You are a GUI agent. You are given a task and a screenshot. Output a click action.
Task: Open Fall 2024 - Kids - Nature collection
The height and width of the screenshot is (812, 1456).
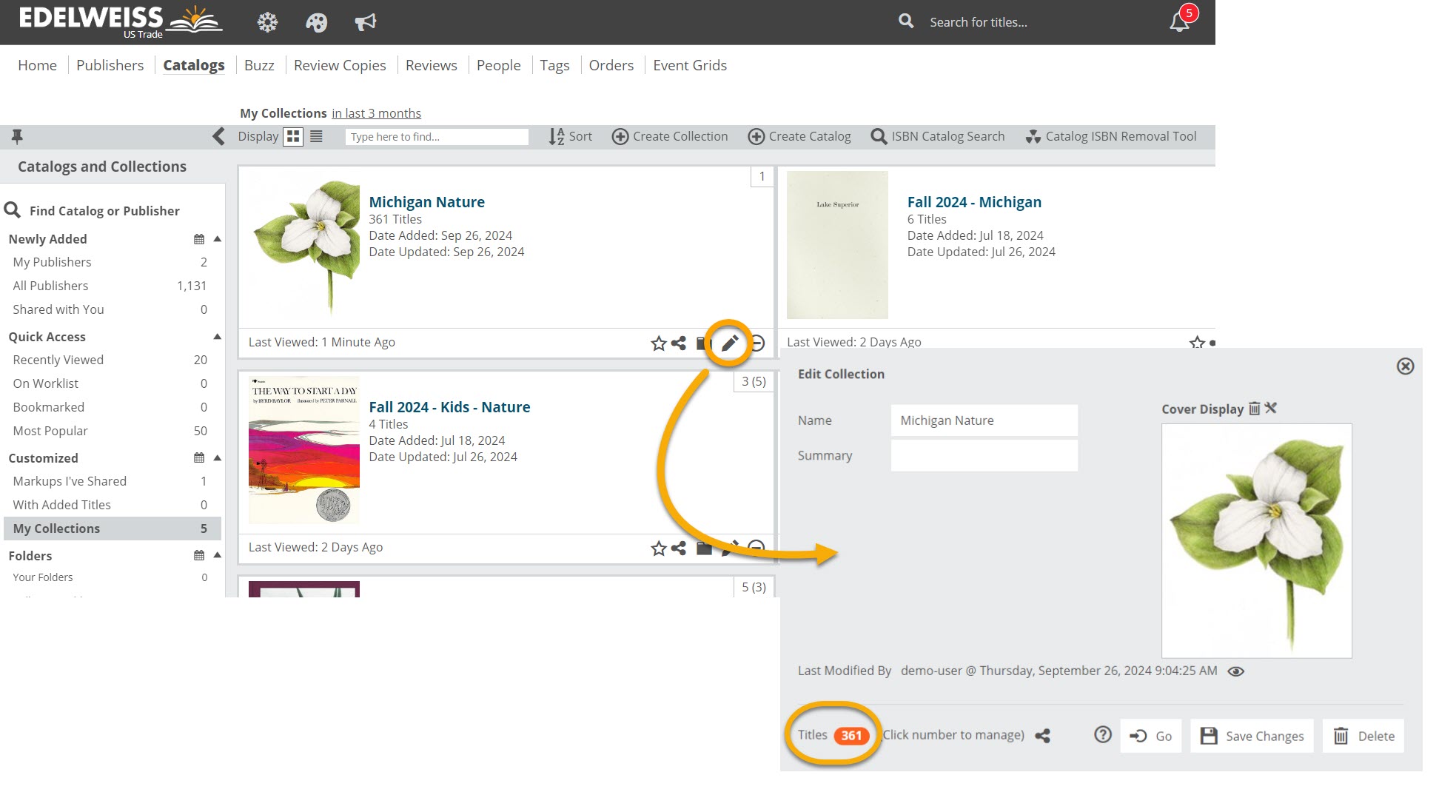[449, 407]
